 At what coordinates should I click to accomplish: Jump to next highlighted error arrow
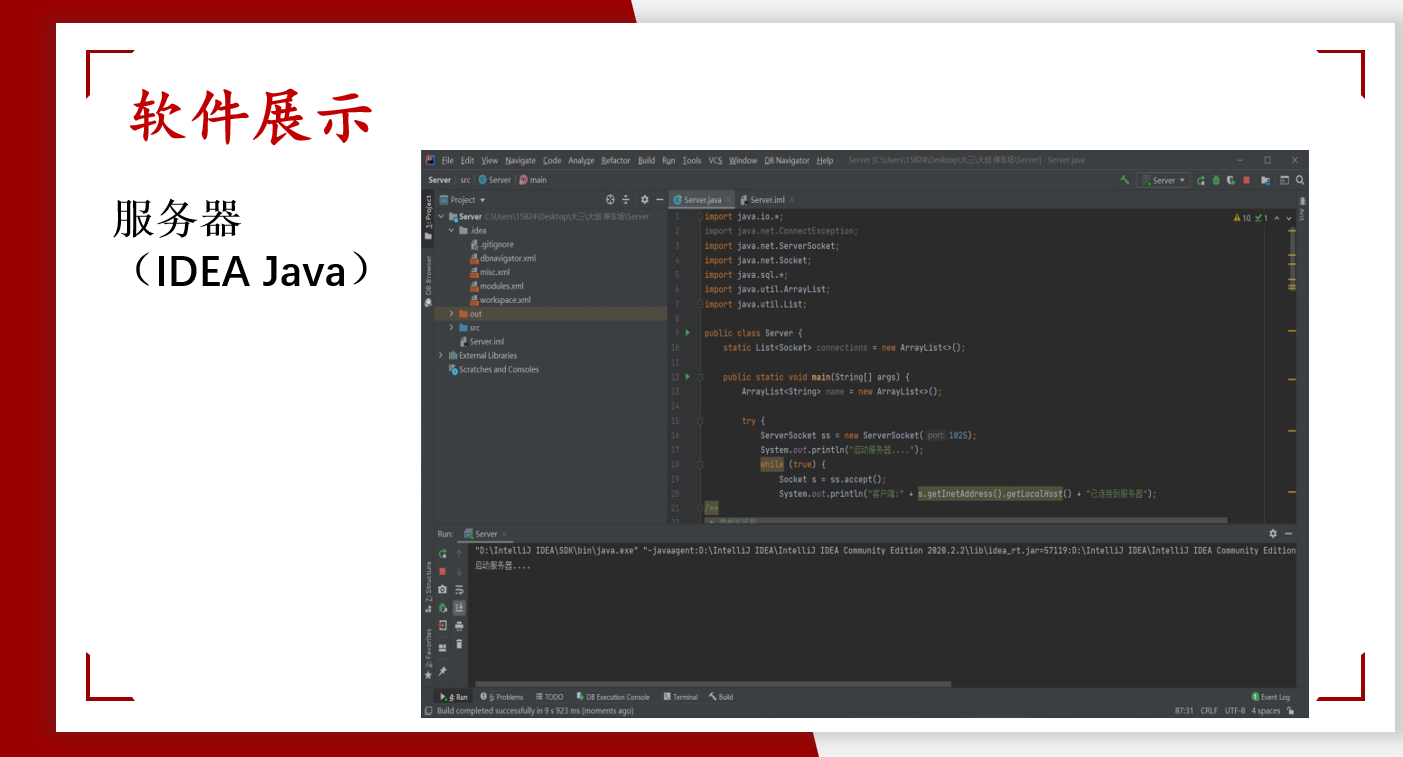tap(1289, 218)
